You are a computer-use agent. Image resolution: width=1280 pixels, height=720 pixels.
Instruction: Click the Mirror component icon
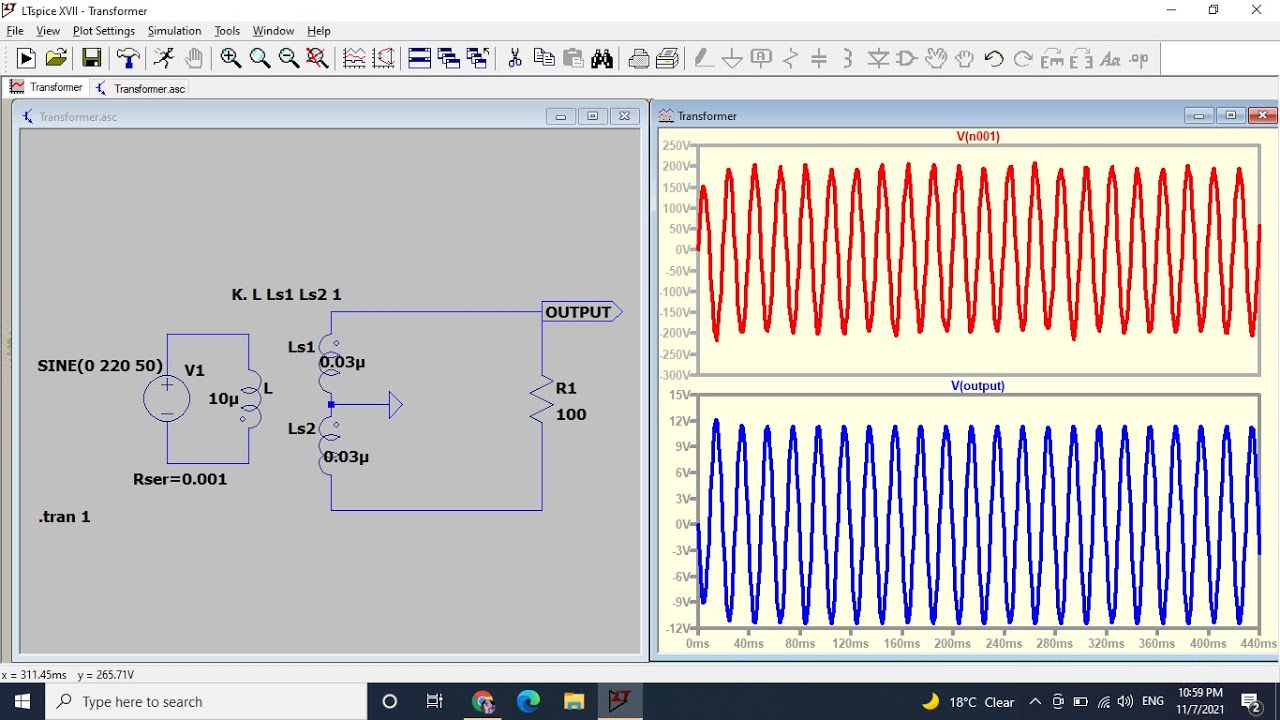[1081, 58]
